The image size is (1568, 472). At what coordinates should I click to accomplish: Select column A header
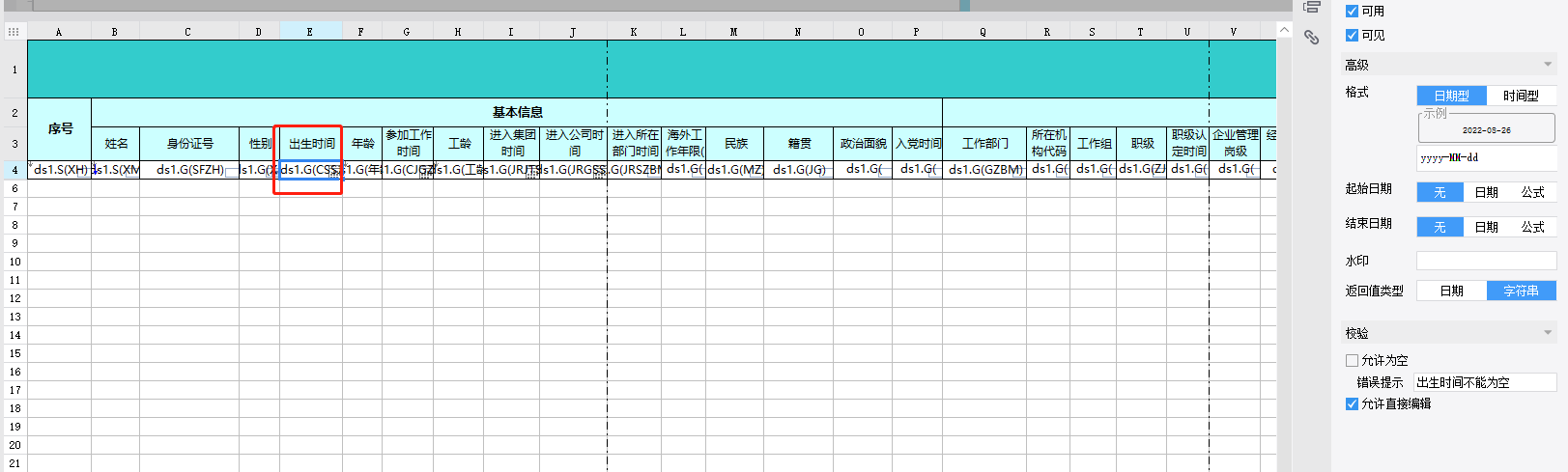pyautogui.click(x=59, y=32)
